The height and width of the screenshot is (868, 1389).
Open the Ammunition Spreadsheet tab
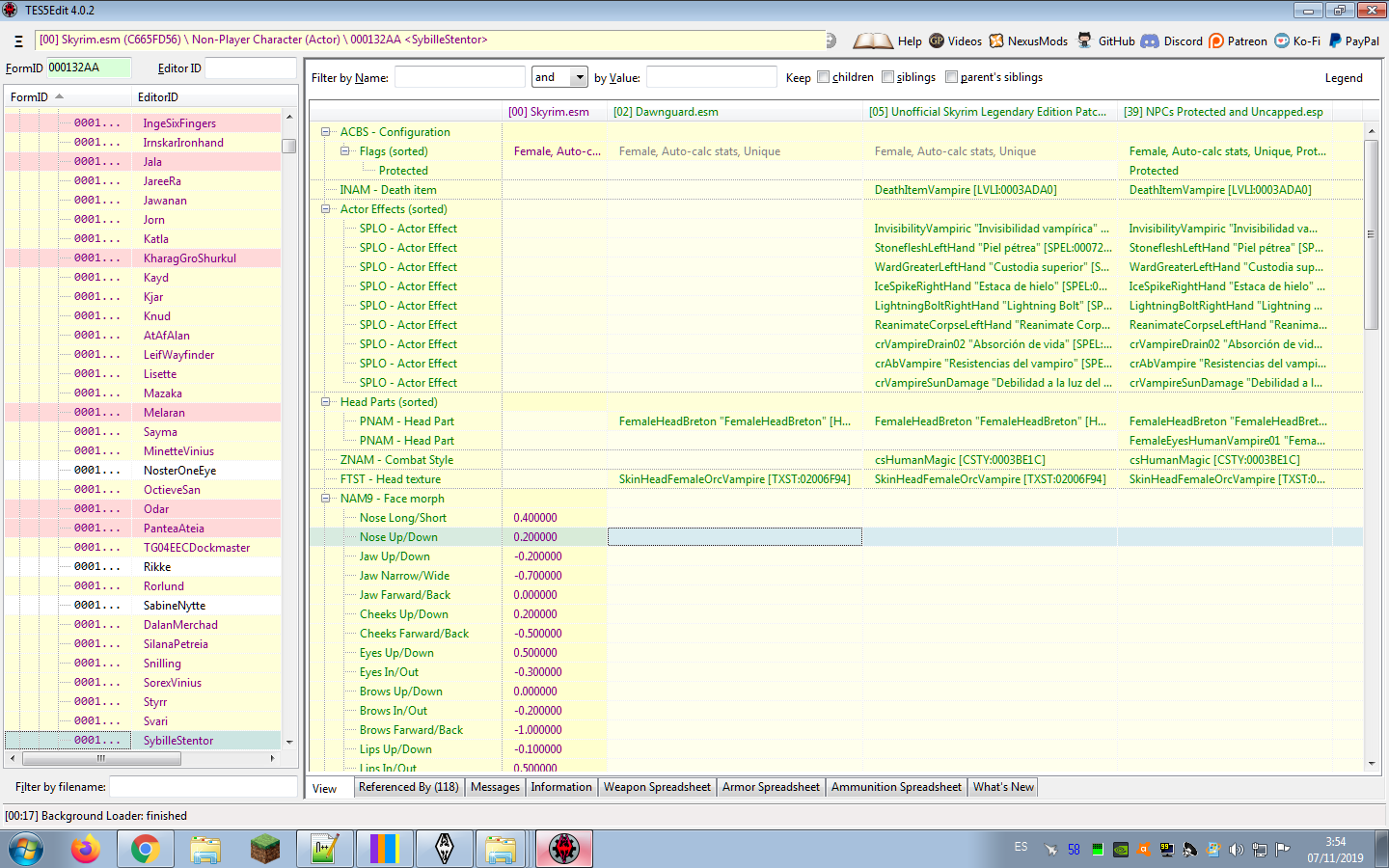click(896, 787)
